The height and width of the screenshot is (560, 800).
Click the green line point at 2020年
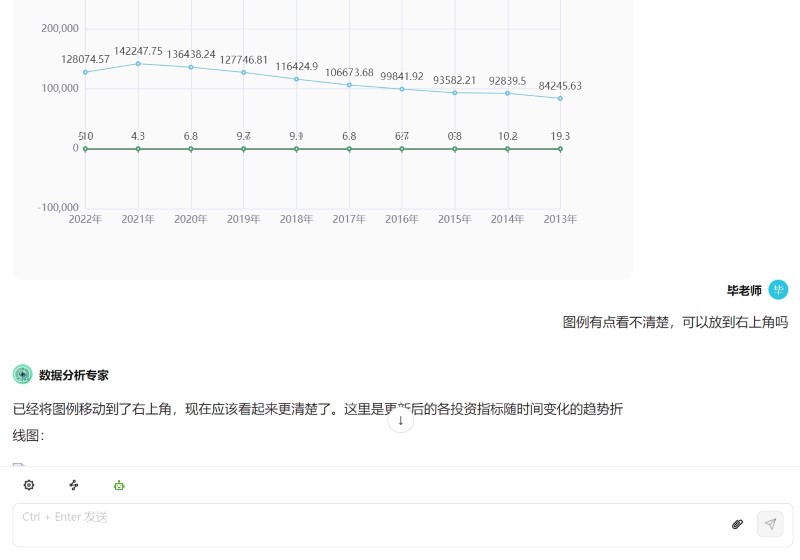tap(191, 149)
